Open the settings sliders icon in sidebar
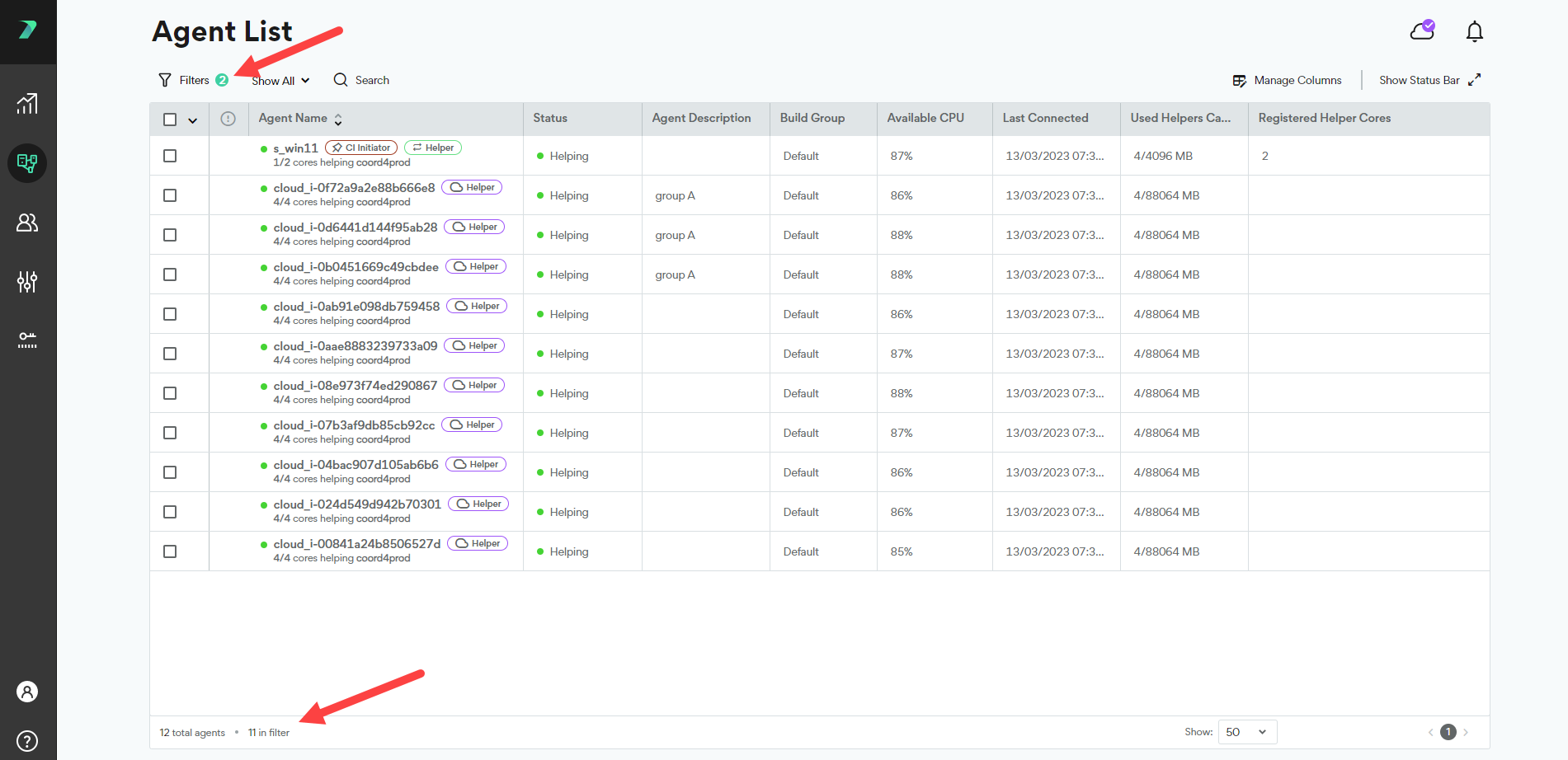 [27, 282]
